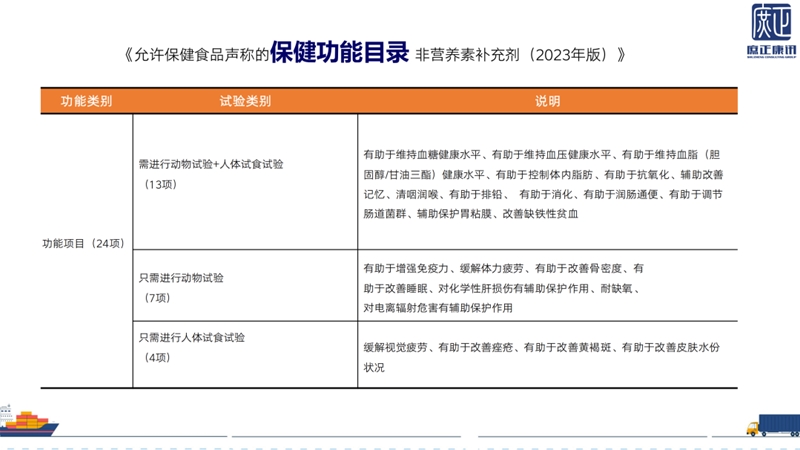Select the 功能项目（24项）cell
This screenshot has height=450, width=800.
[x=83, y=243]
